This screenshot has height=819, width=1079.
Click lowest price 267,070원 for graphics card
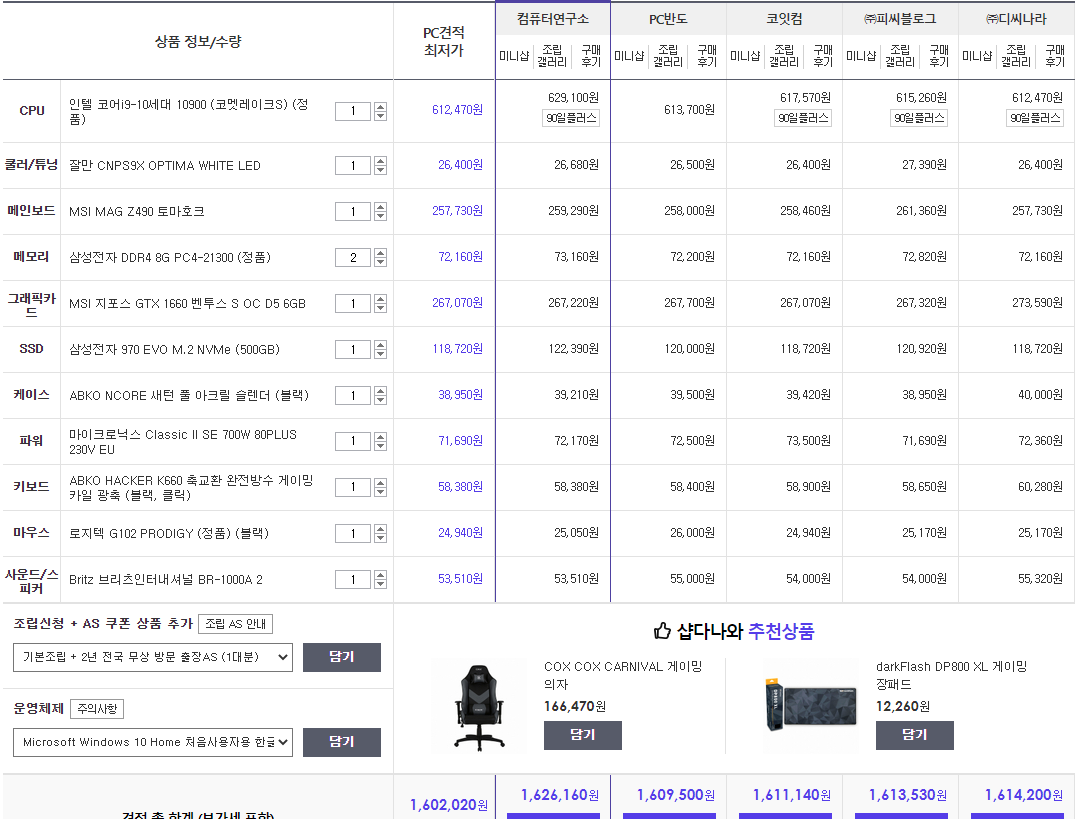[x=457, y=303]
